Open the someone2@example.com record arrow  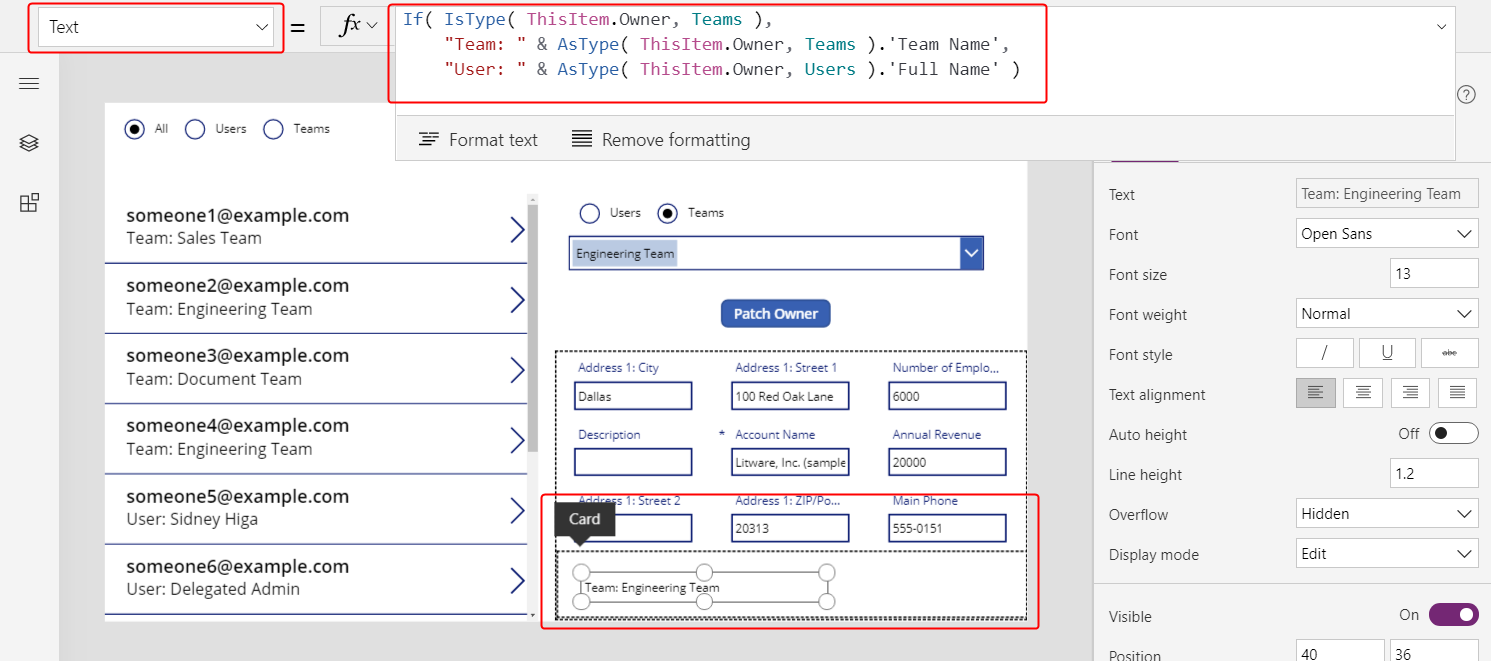pos(517,300)
